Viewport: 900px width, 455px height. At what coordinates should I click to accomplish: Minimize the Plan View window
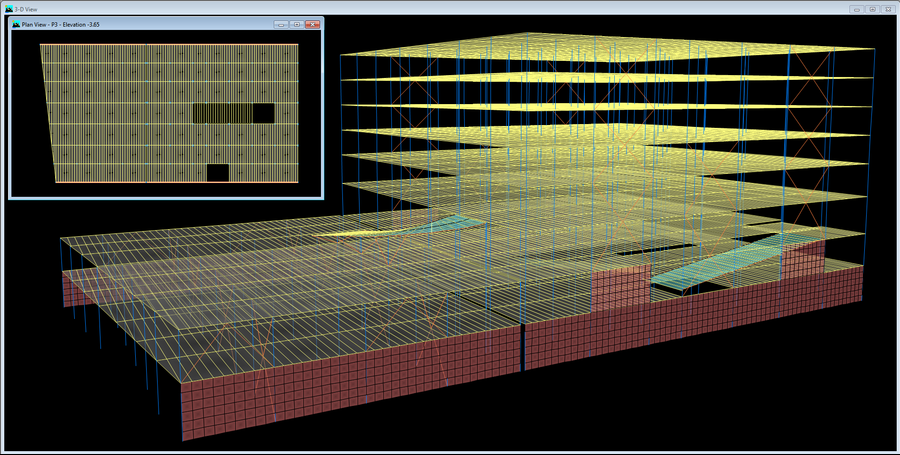tap(281, 24)
